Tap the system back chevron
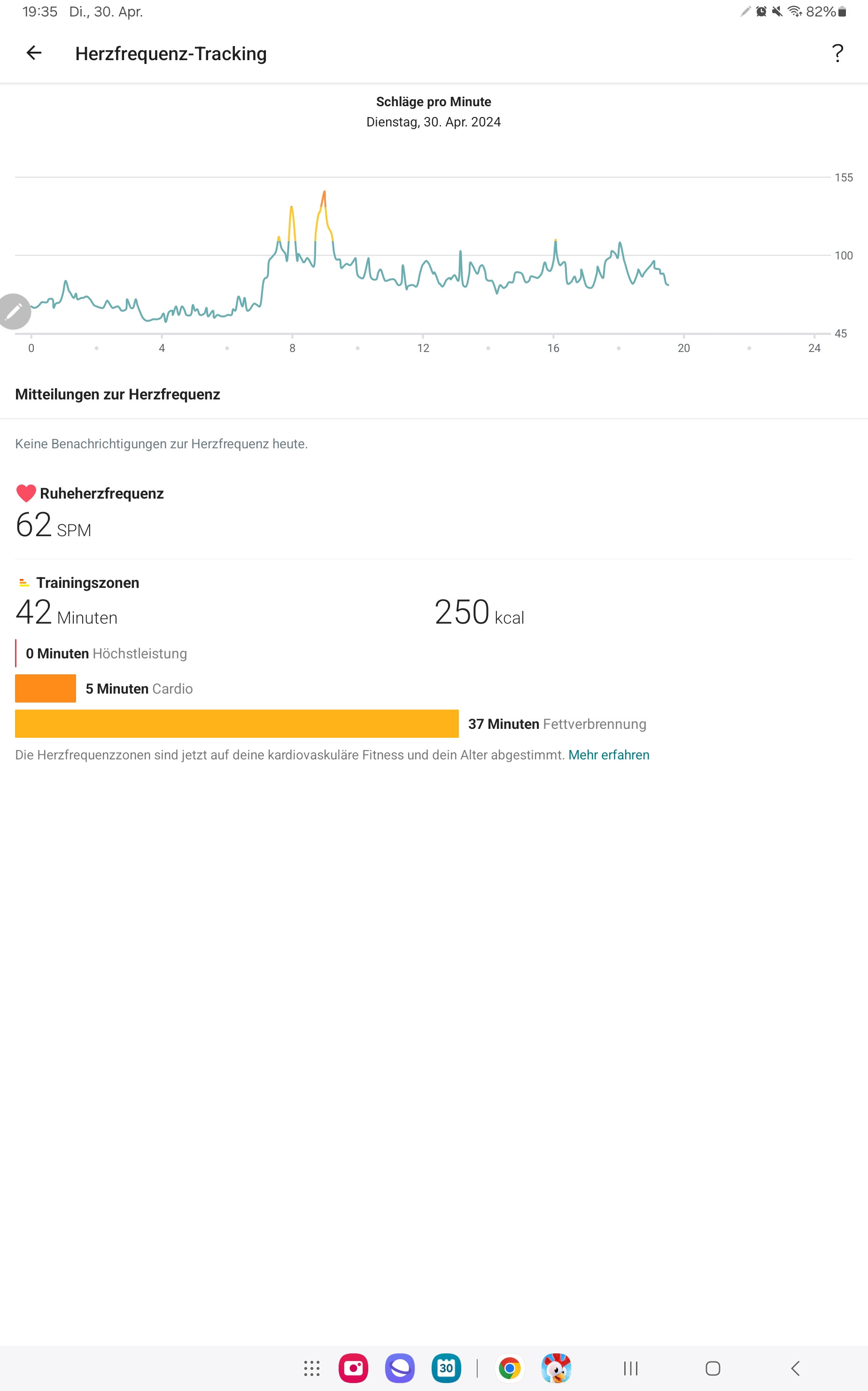Image resolution: width=868 pixels, height=1391 pixels. pyautogui.click(x=795, y=1368)
